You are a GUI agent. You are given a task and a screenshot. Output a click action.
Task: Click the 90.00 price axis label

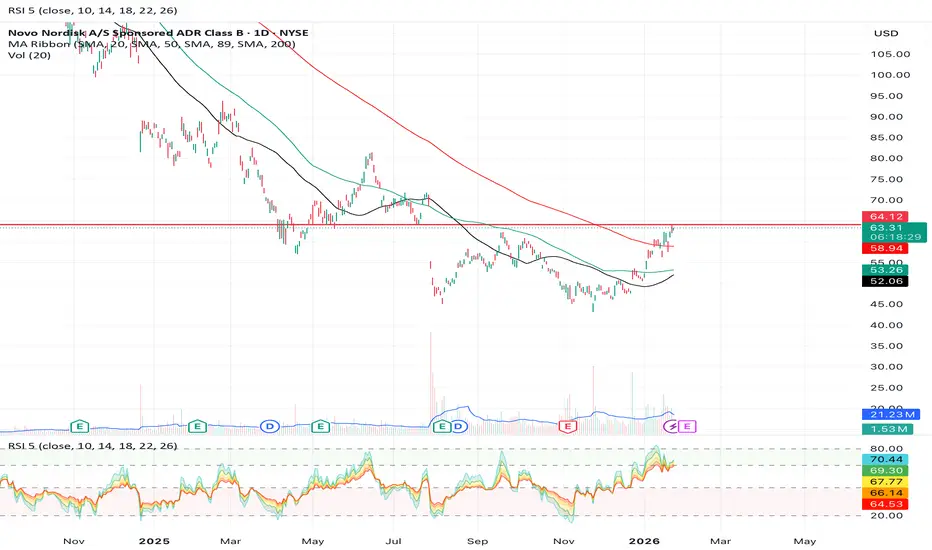click(887, 117)
